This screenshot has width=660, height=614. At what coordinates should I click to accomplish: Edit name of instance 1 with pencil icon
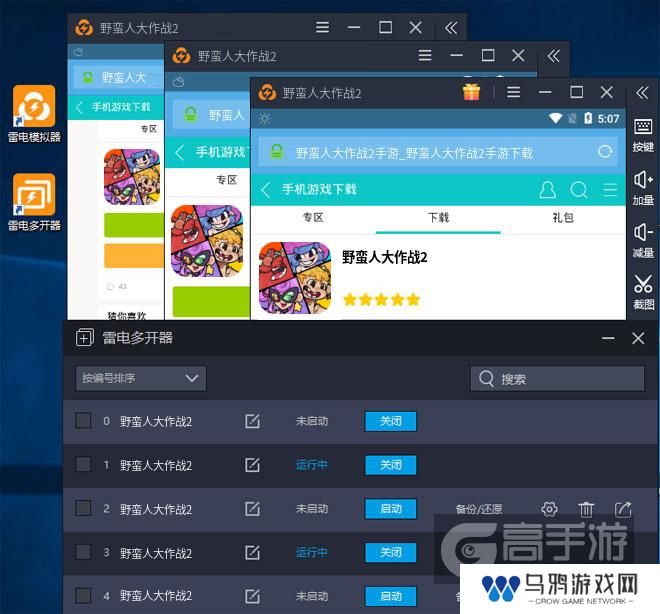252,465
